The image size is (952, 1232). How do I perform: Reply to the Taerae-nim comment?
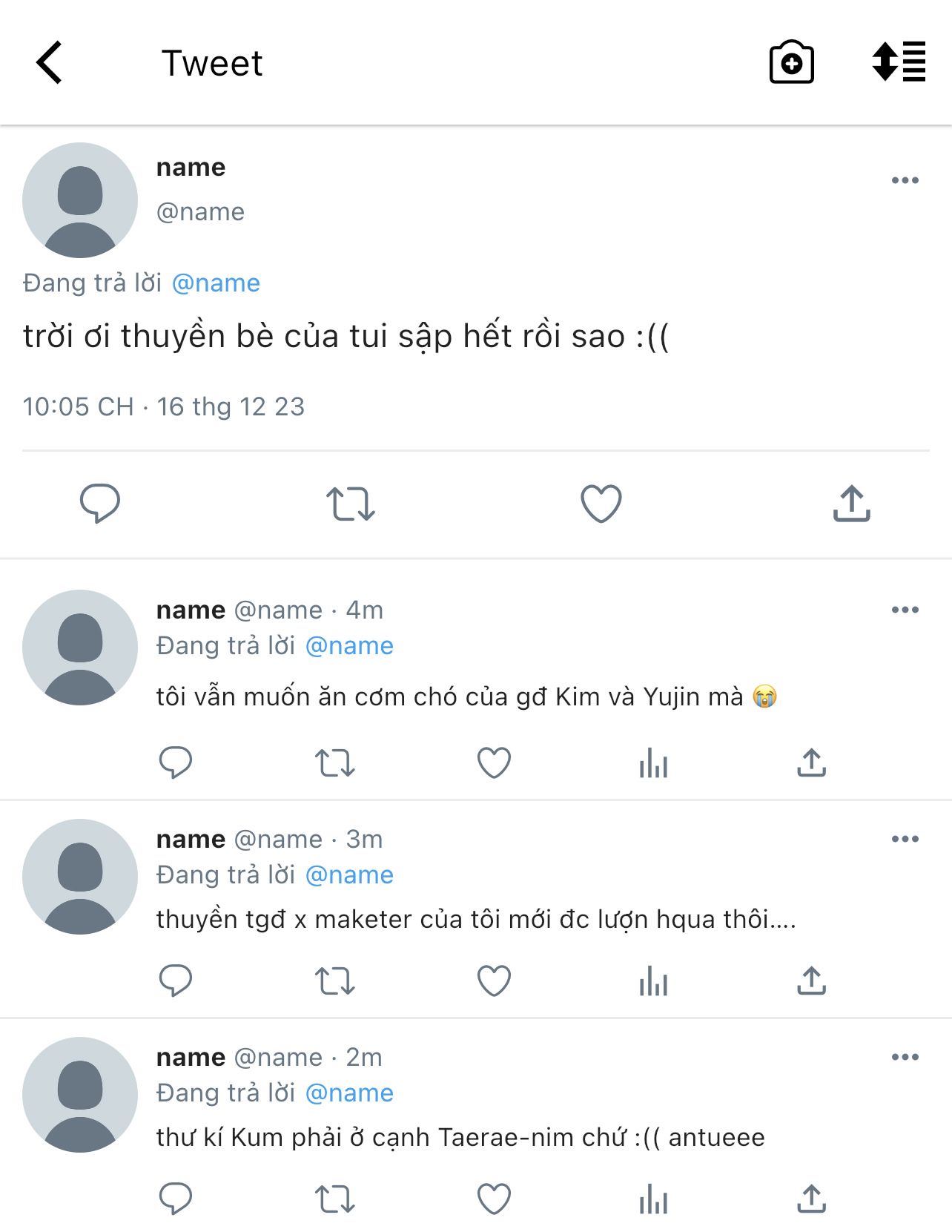(176, 1199)
